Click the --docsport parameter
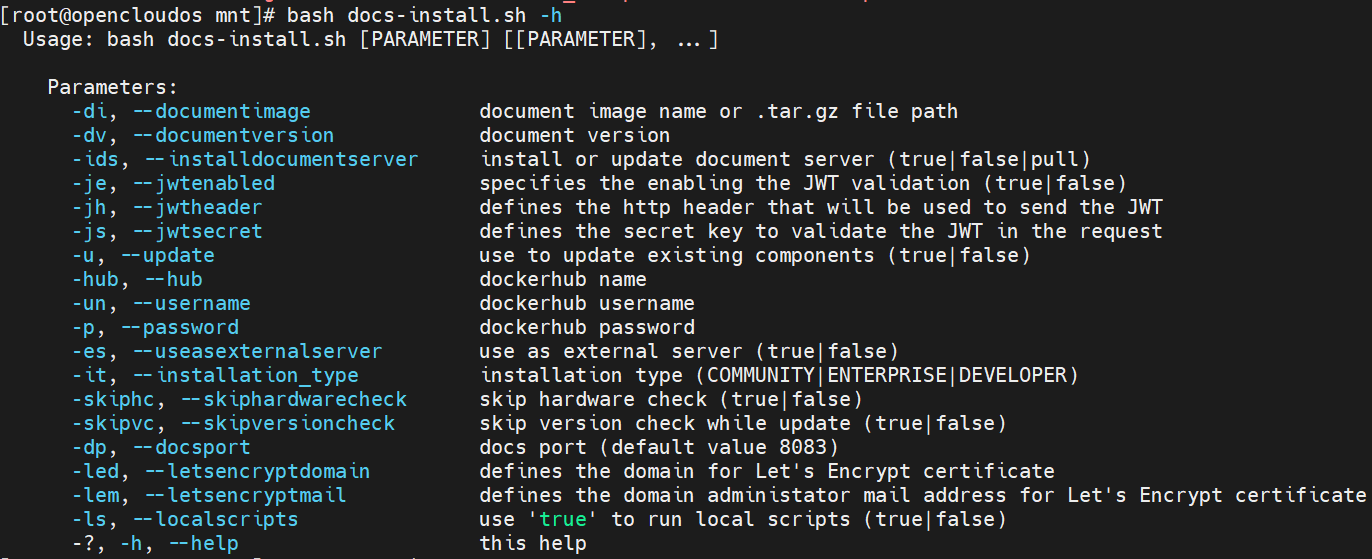 tap(191, 447)
